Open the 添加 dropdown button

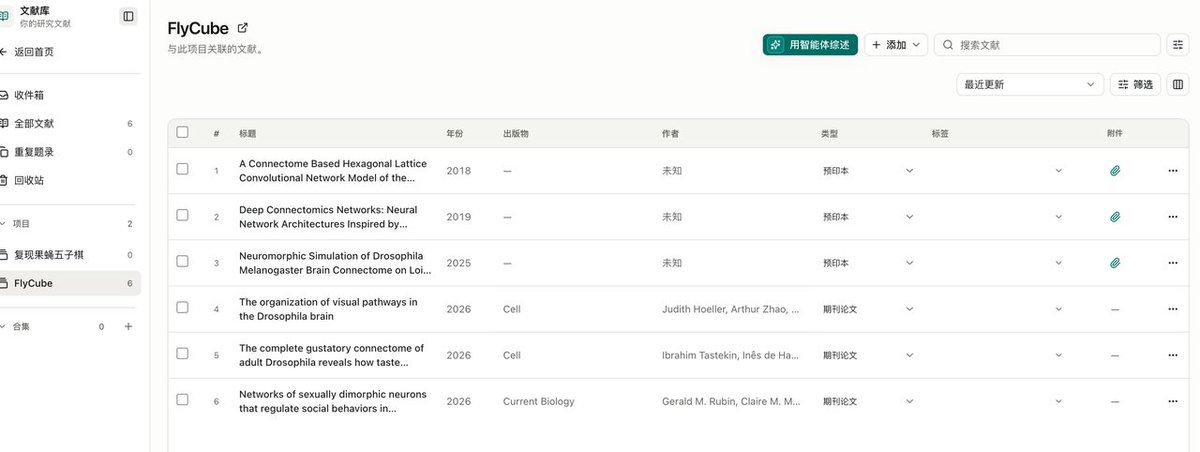pos(896,45)
